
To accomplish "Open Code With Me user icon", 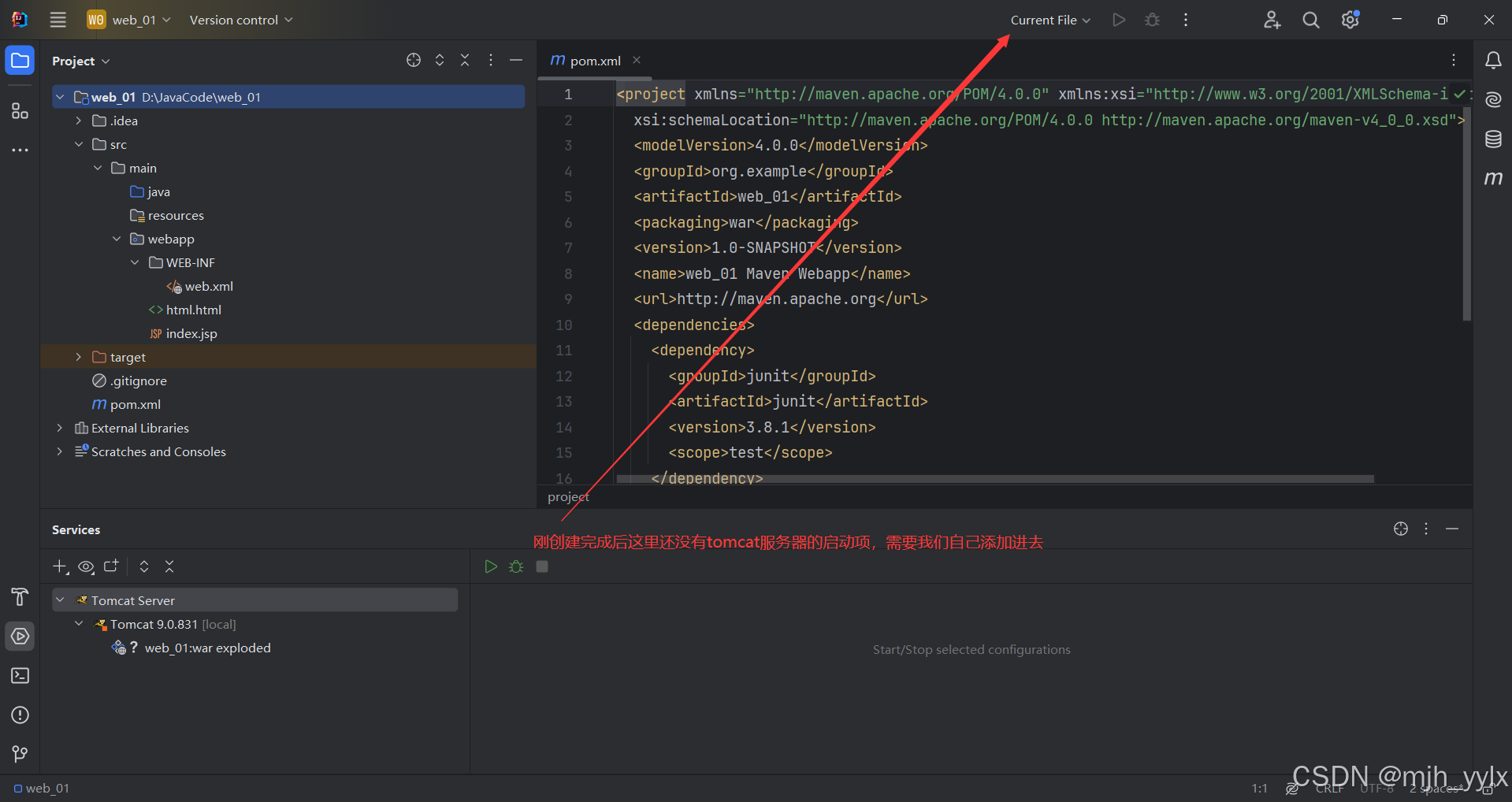I will pyautogui.click(x=1272, y=20).
